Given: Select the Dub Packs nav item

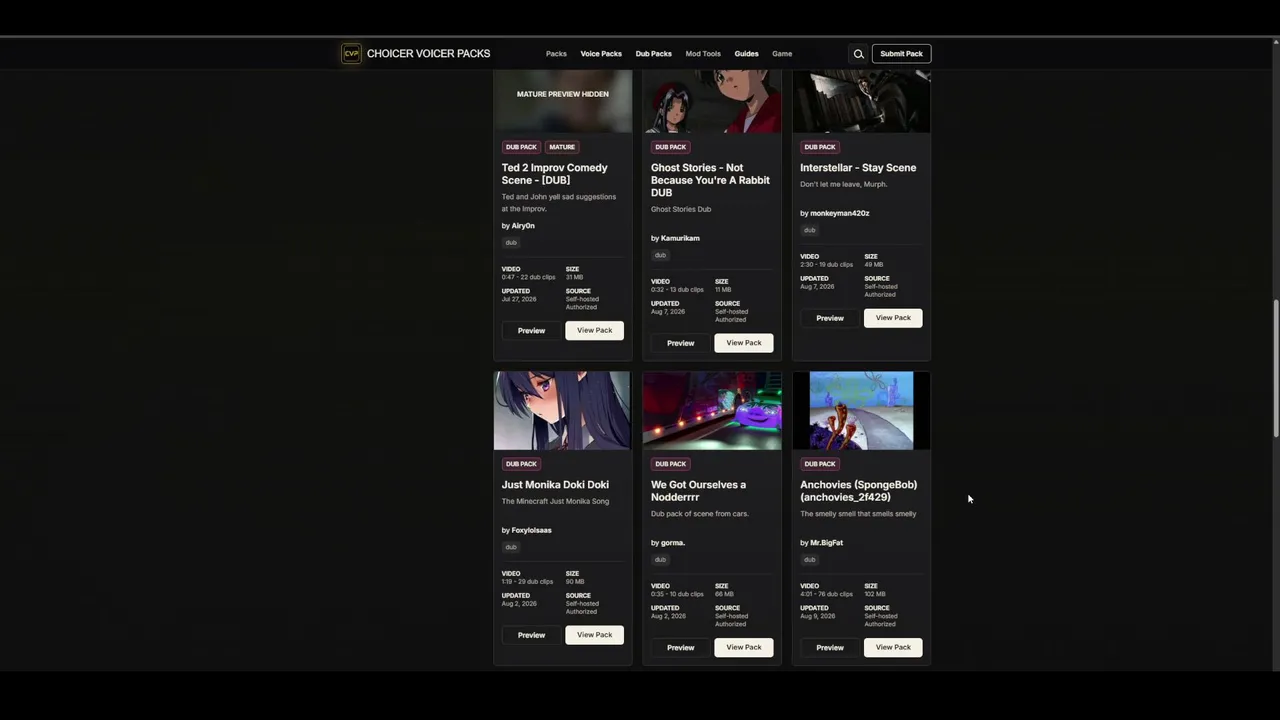Looking at the screenshot, I should (x=654, y=54).
